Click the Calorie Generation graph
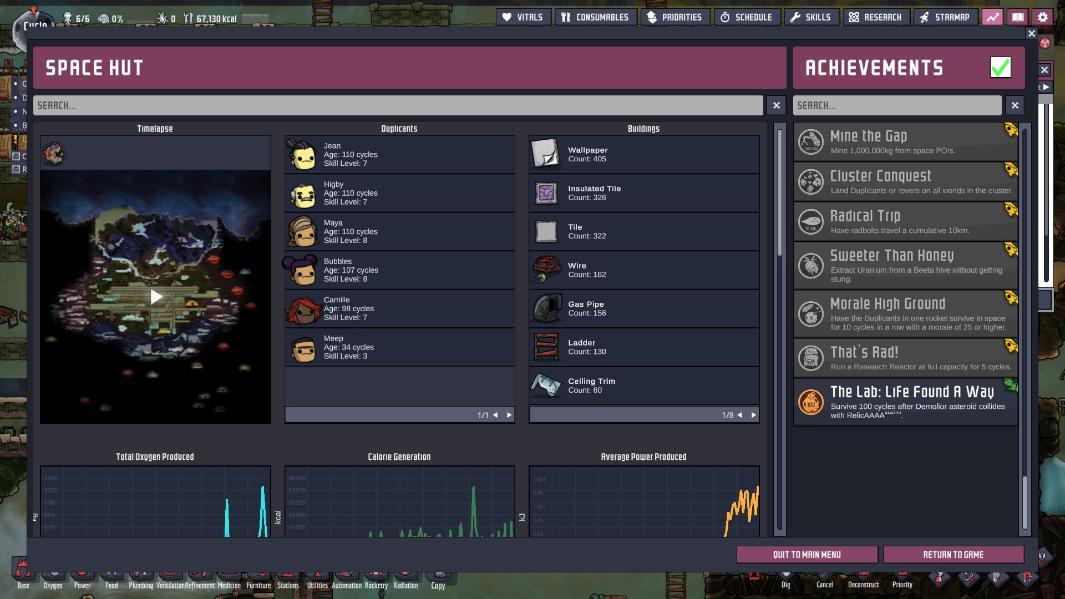This screenshot has height=599, width=1065. pyautogui.click(x=399, y=501)
